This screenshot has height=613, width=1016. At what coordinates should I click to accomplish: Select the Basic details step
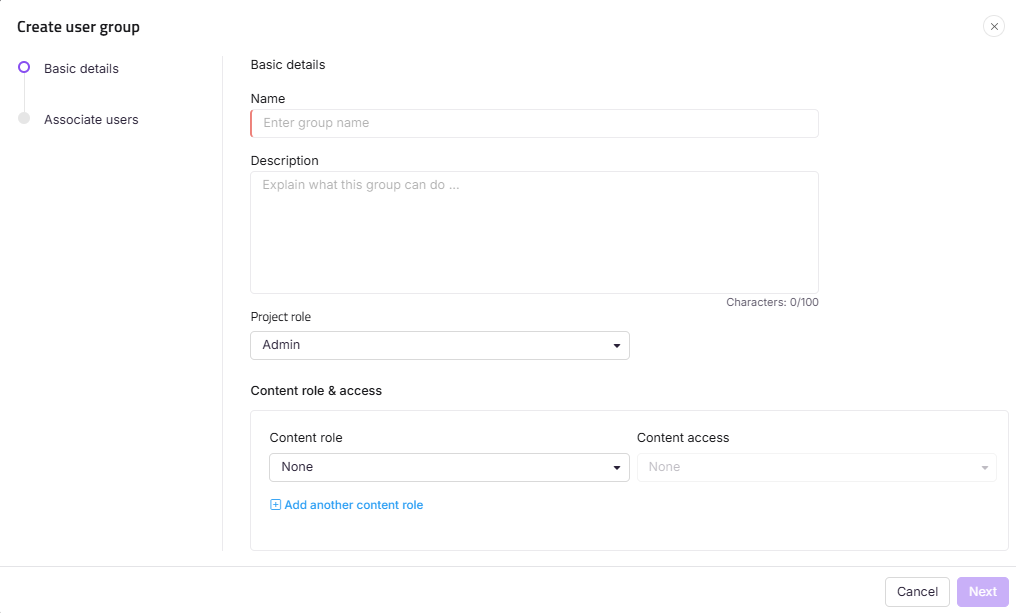coord(80,68)
